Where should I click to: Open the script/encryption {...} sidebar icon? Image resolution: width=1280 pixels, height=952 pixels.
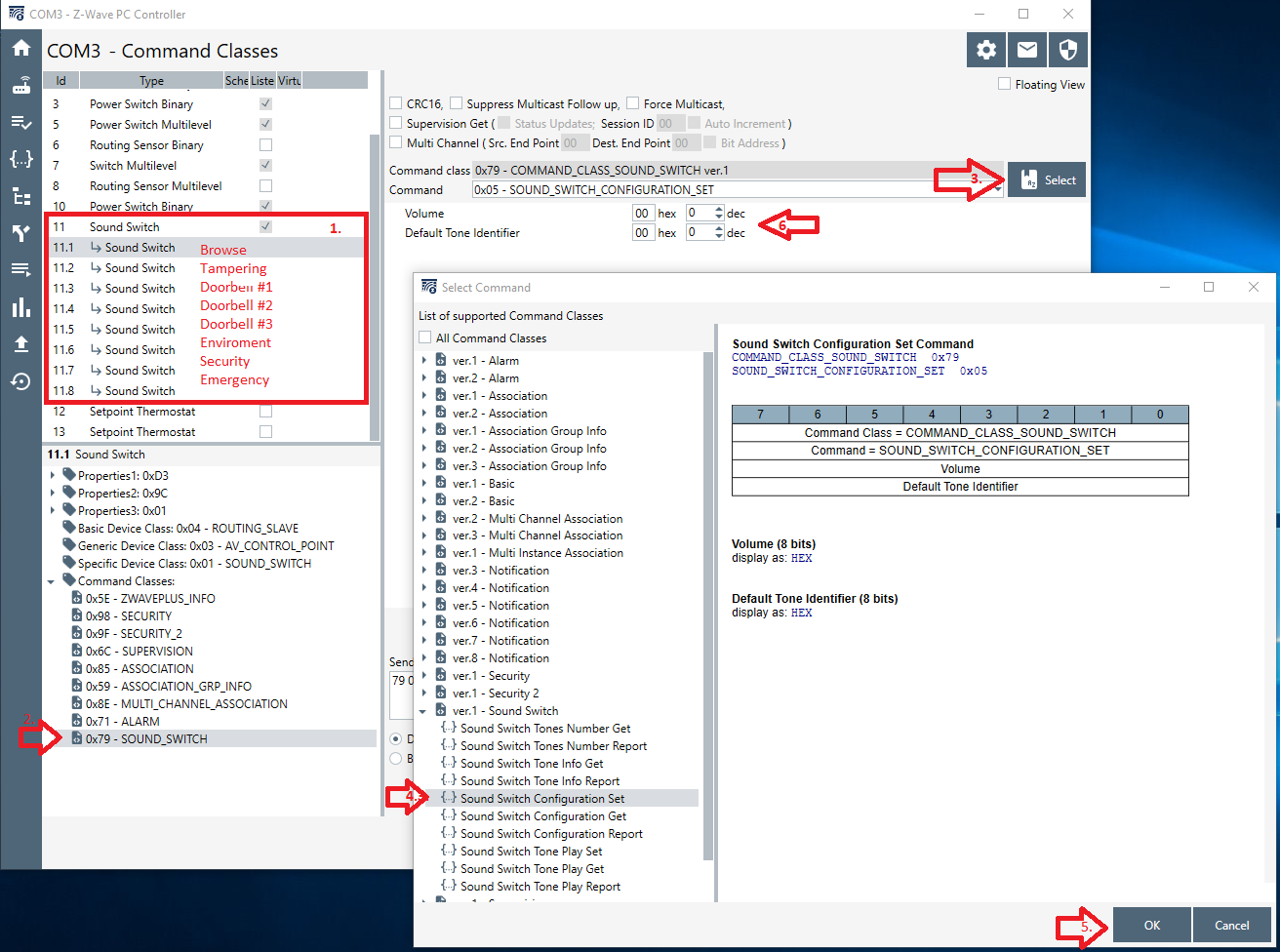pyautogui.click(x=20, y=159)
